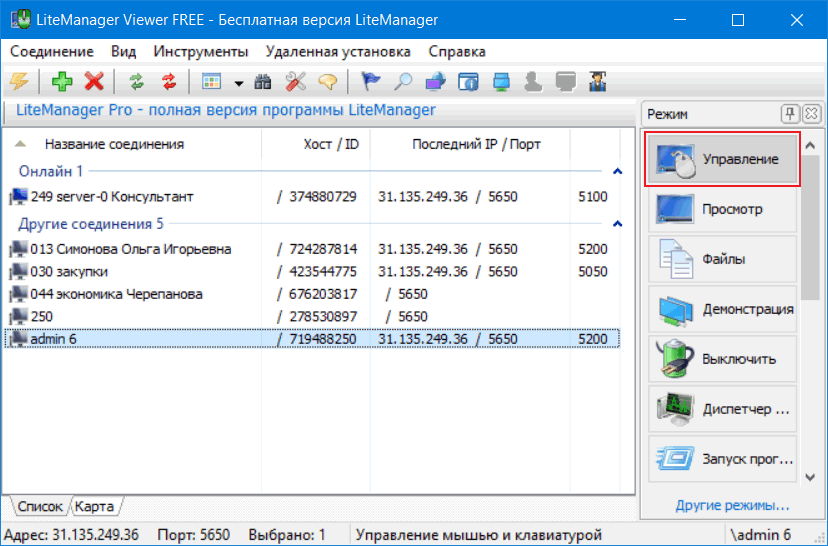Select 249 server-0 Консультант connection
The image size is (828, 546).
point(312,196)
